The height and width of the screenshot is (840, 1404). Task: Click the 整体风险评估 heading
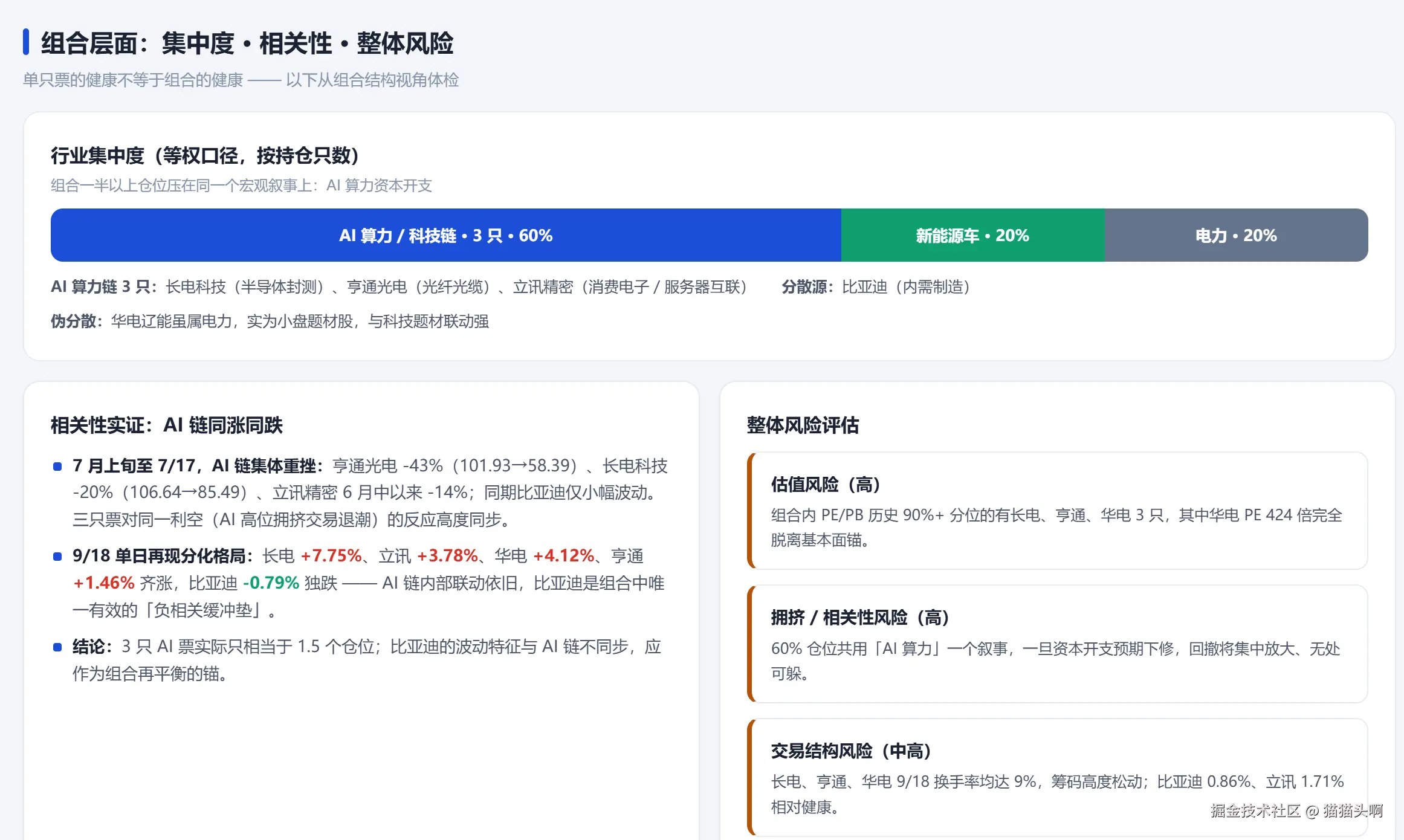803,425
